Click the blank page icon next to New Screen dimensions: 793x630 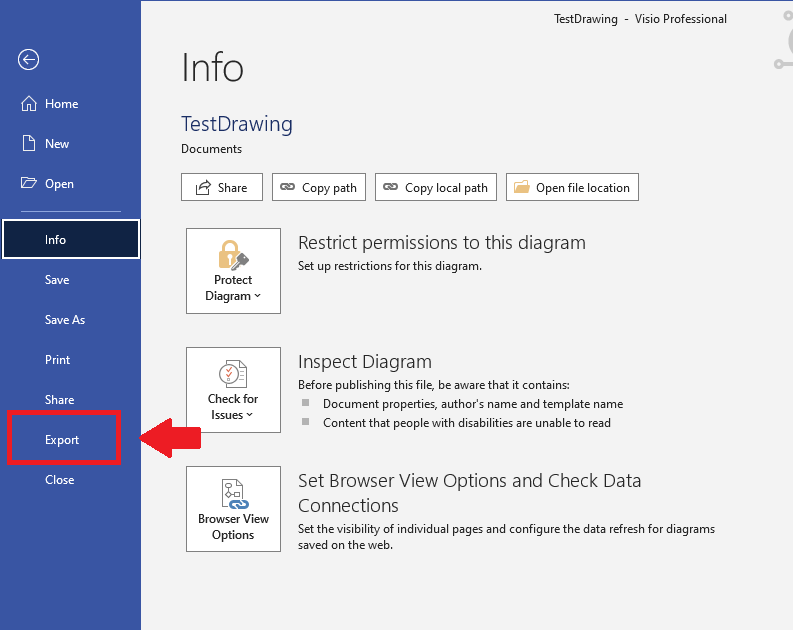pyautogui.click(x=29, y=143)
